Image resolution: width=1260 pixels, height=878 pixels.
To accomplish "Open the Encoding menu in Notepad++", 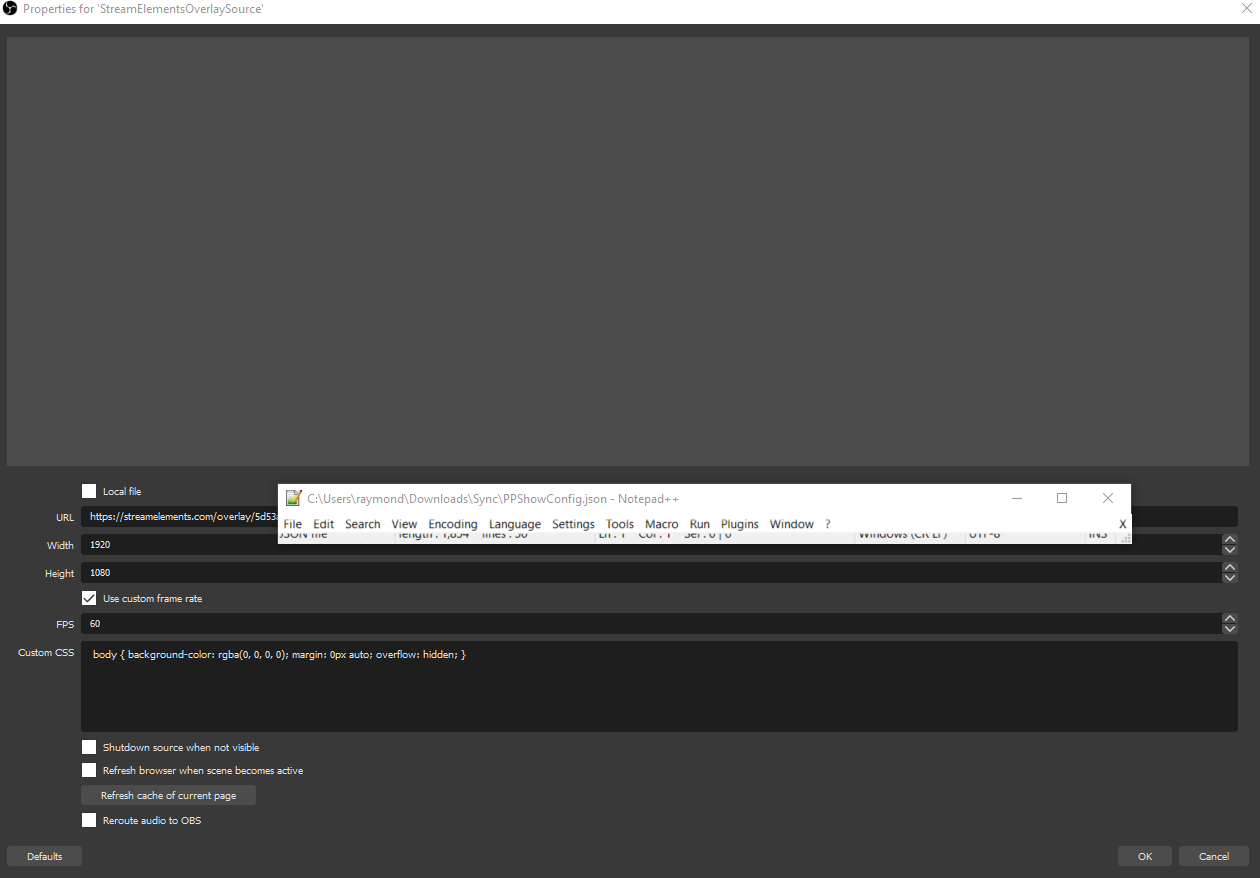I will tap(453, 524).
